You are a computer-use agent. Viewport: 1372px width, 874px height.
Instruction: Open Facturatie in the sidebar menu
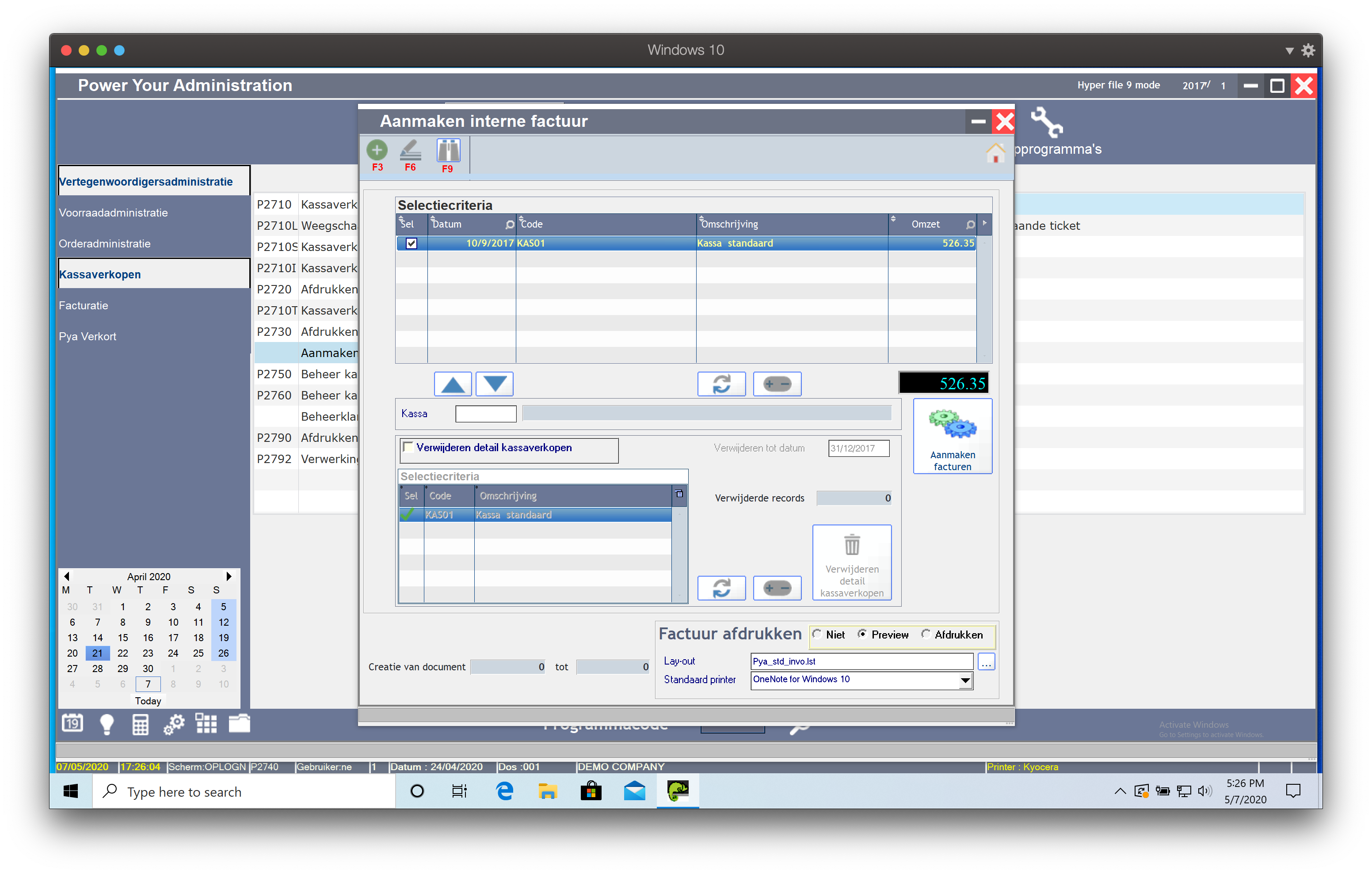(x=83, y=305)
